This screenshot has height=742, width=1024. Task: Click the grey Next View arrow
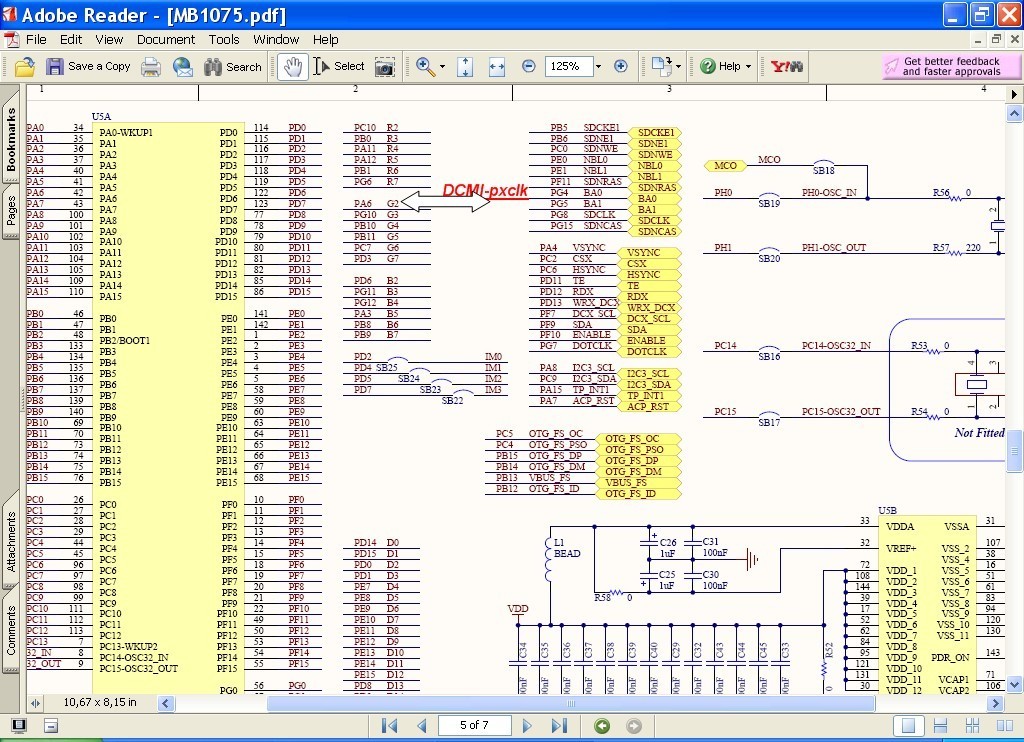pos(633,725)
